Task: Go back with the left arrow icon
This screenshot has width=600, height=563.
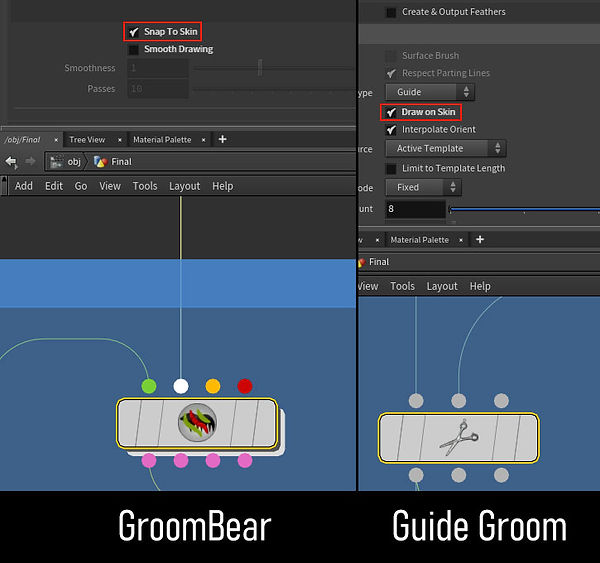Action: click(11, 162)
